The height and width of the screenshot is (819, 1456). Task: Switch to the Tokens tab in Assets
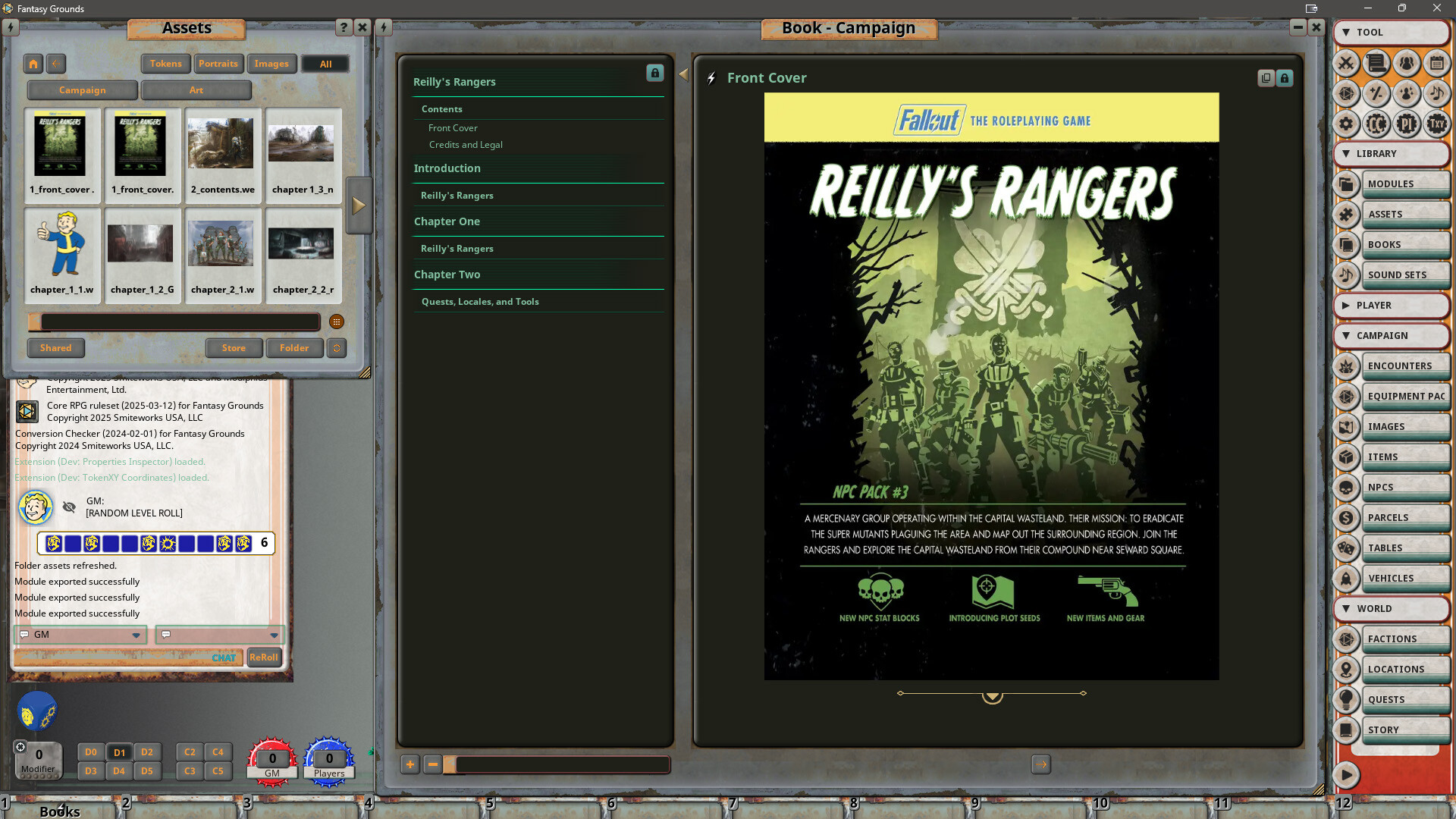165,64
